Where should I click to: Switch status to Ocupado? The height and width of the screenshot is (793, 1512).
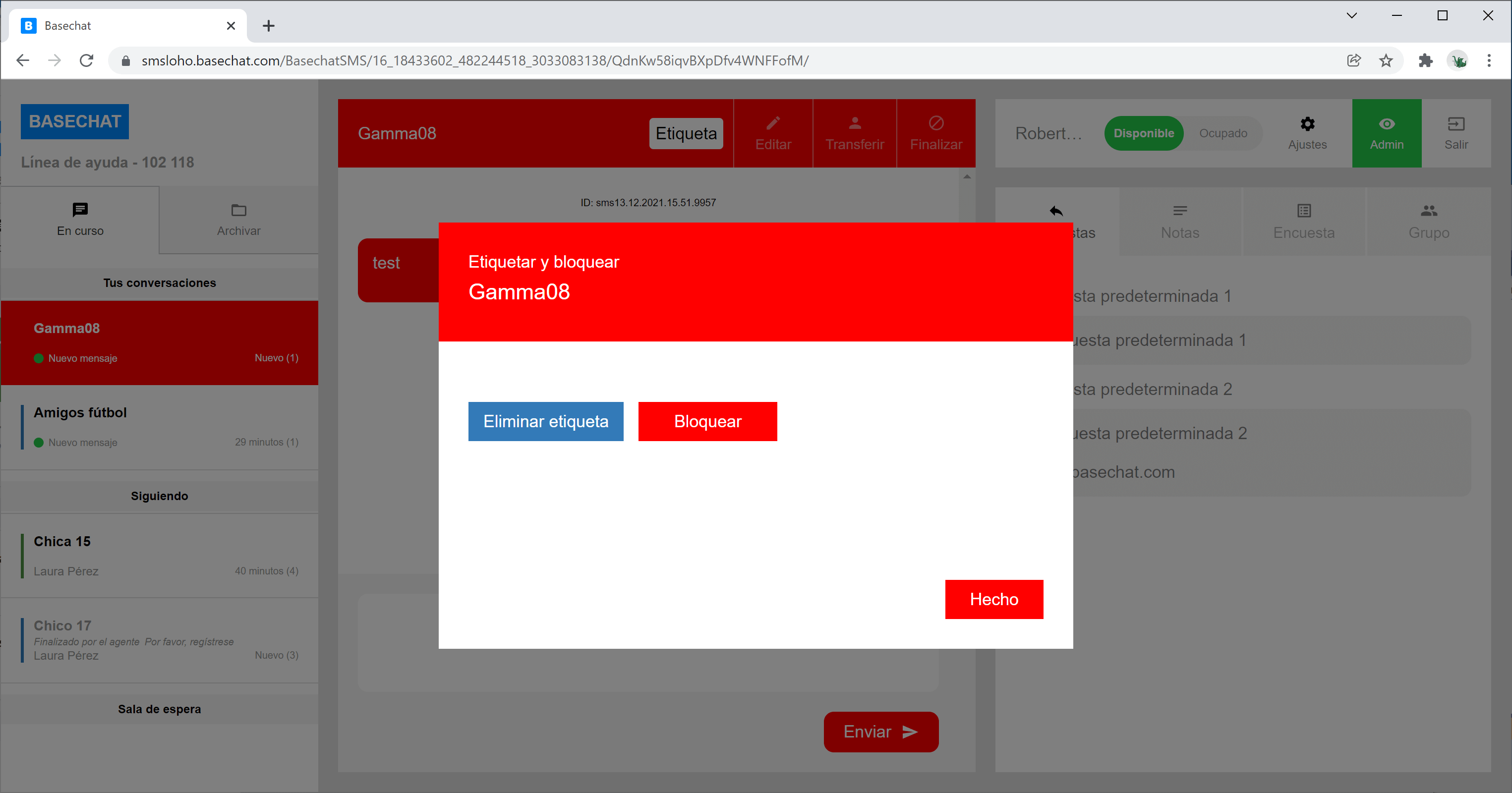[x=1222, y=133]
